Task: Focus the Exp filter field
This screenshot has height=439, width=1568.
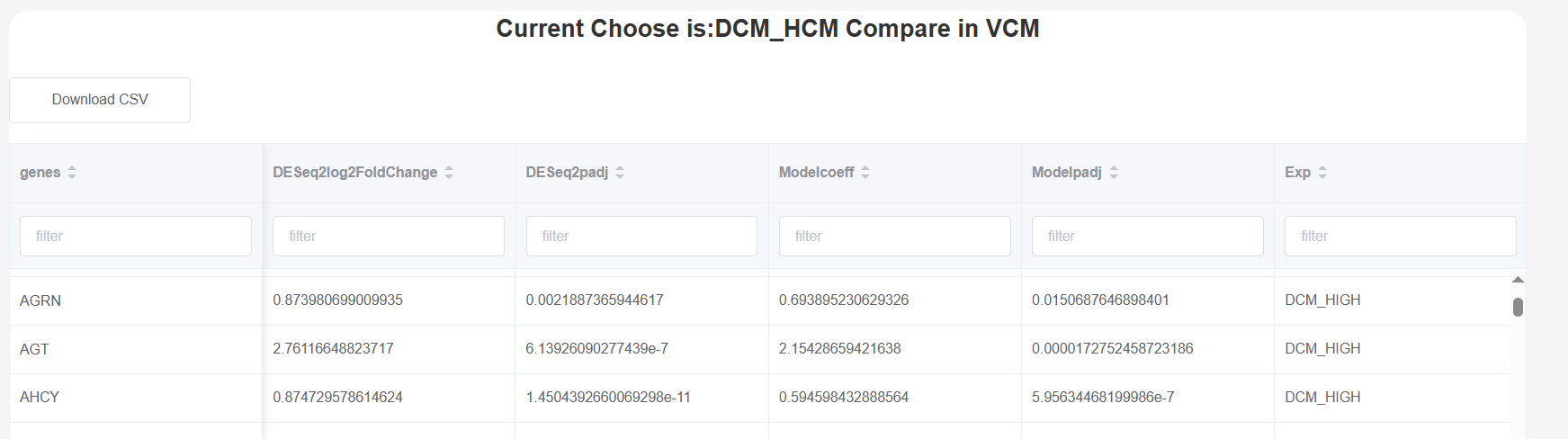Action: (x=1400, y=236)
